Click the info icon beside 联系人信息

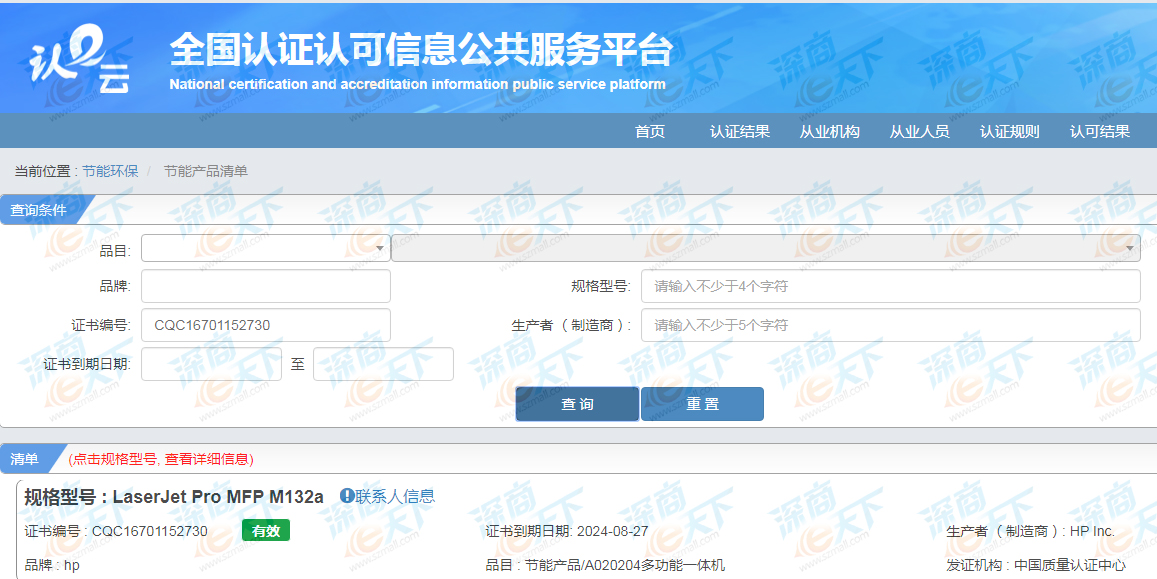[346, 496]
